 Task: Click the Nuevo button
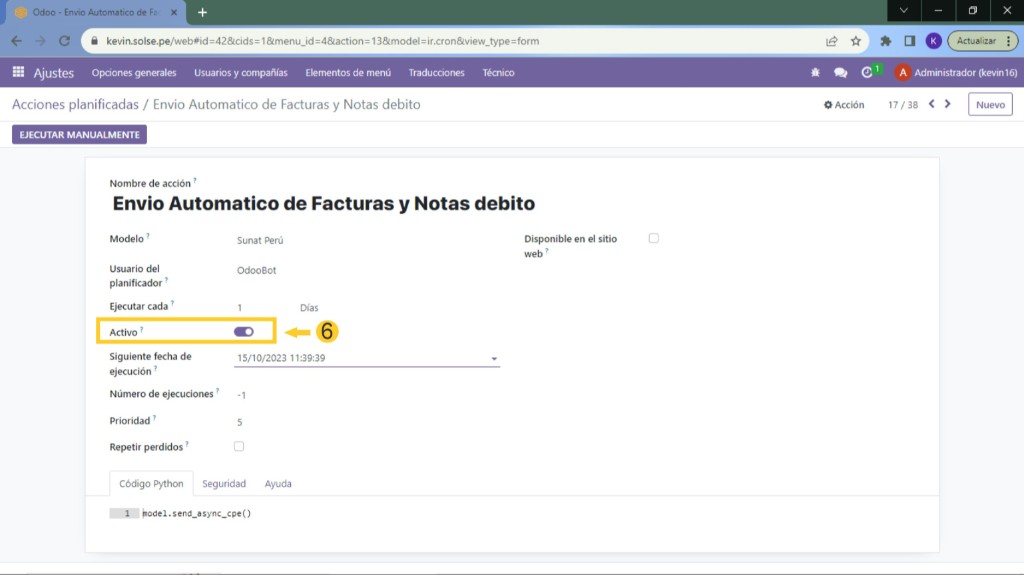[990, 105]
